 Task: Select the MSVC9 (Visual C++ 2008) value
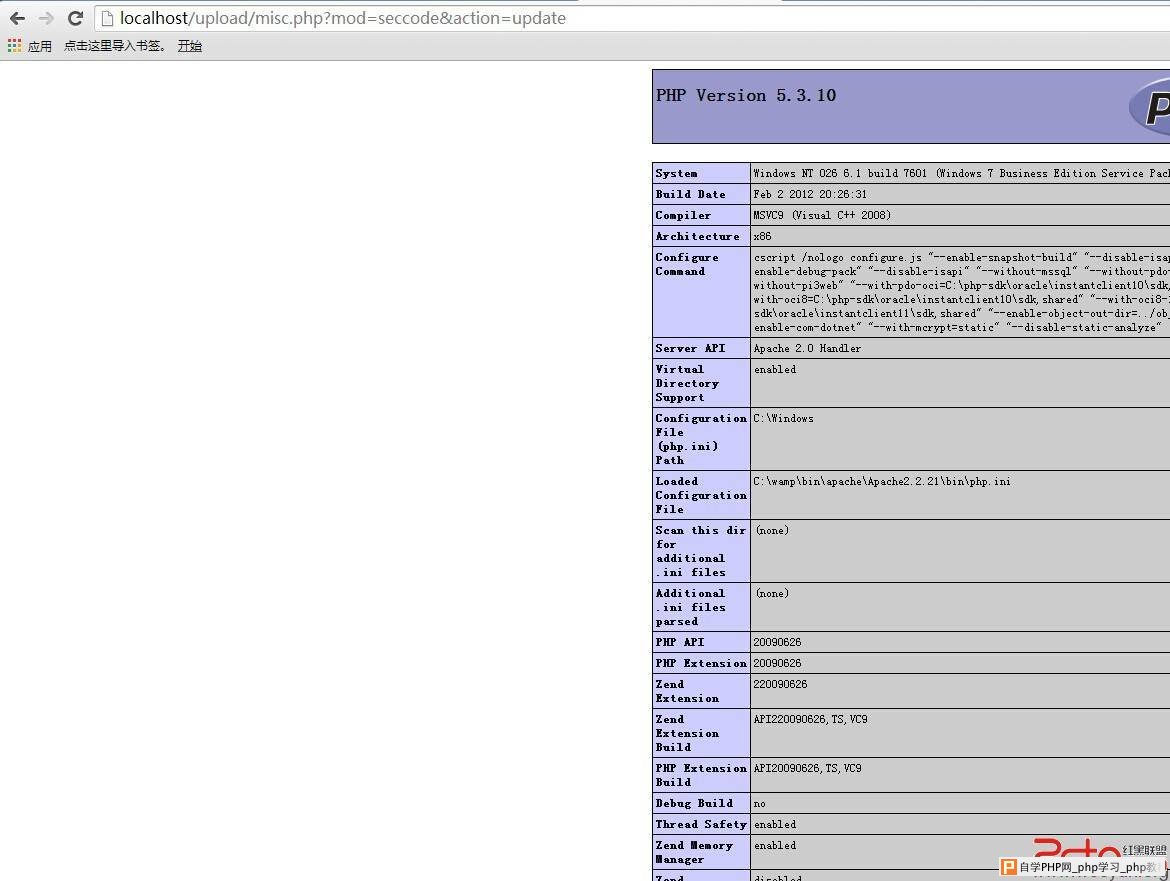[822, 215]
